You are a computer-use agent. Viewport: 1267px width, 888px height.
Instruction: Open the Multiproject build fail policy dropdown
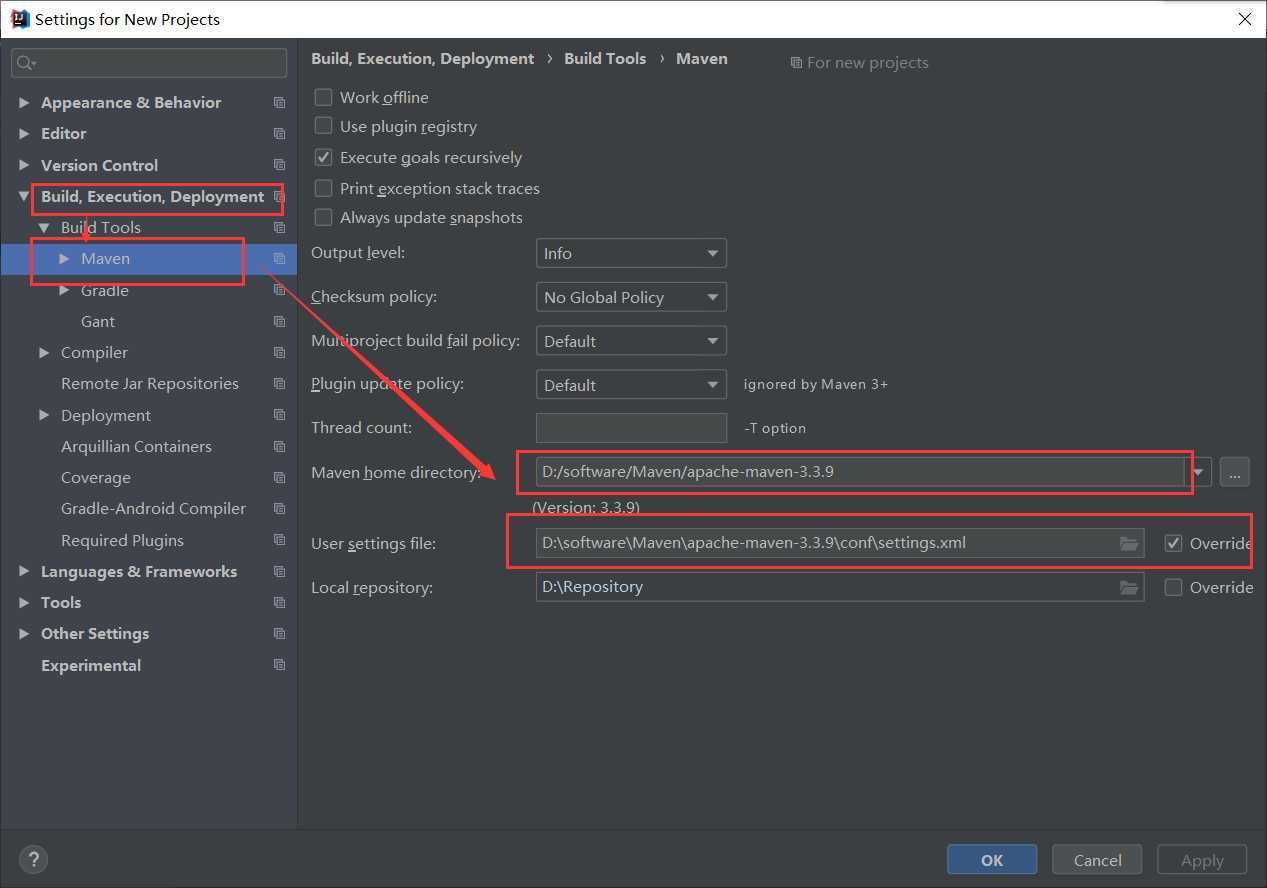click(631, 341)
